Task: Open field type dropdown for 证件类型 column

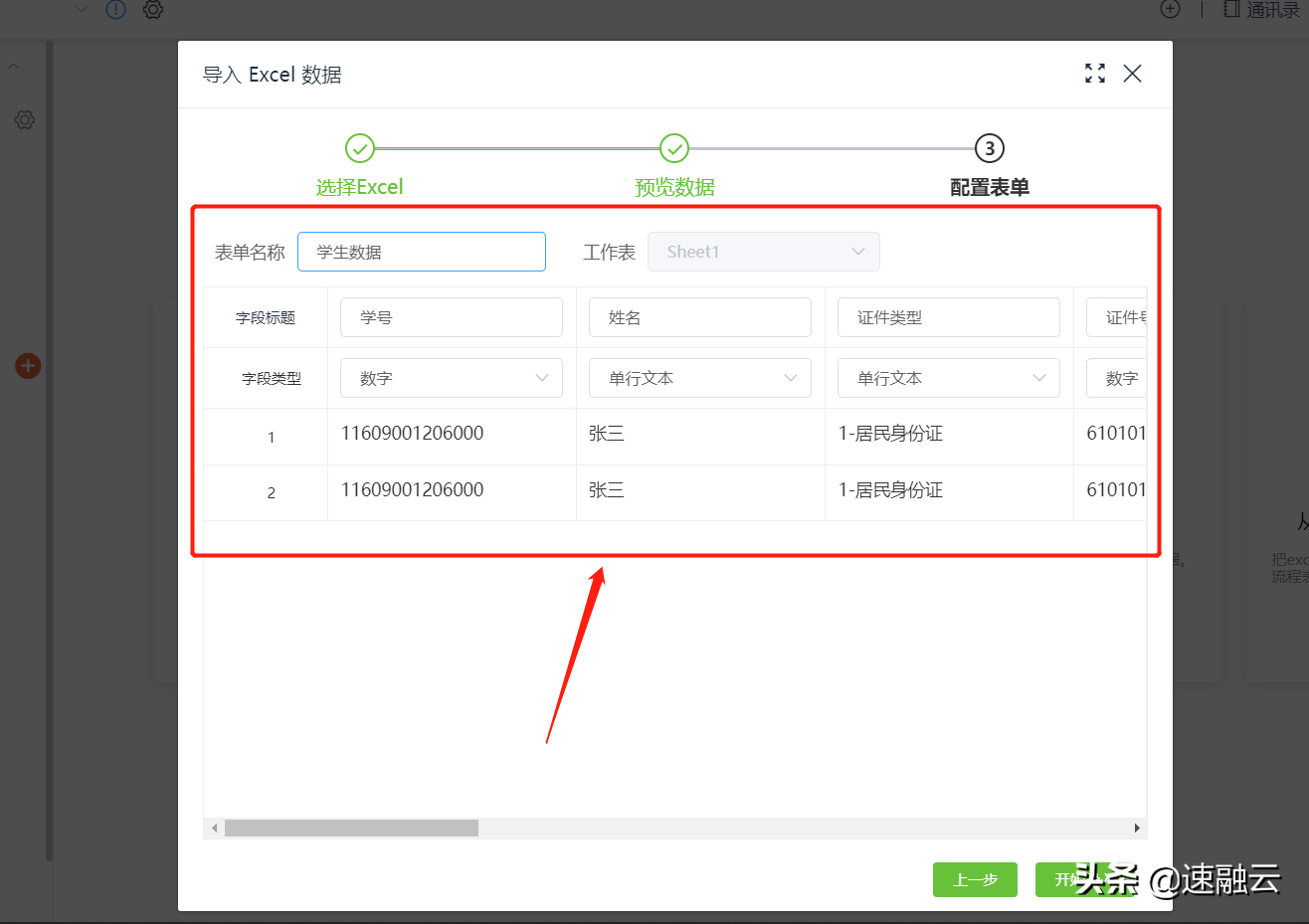Action: coord(949,378)
